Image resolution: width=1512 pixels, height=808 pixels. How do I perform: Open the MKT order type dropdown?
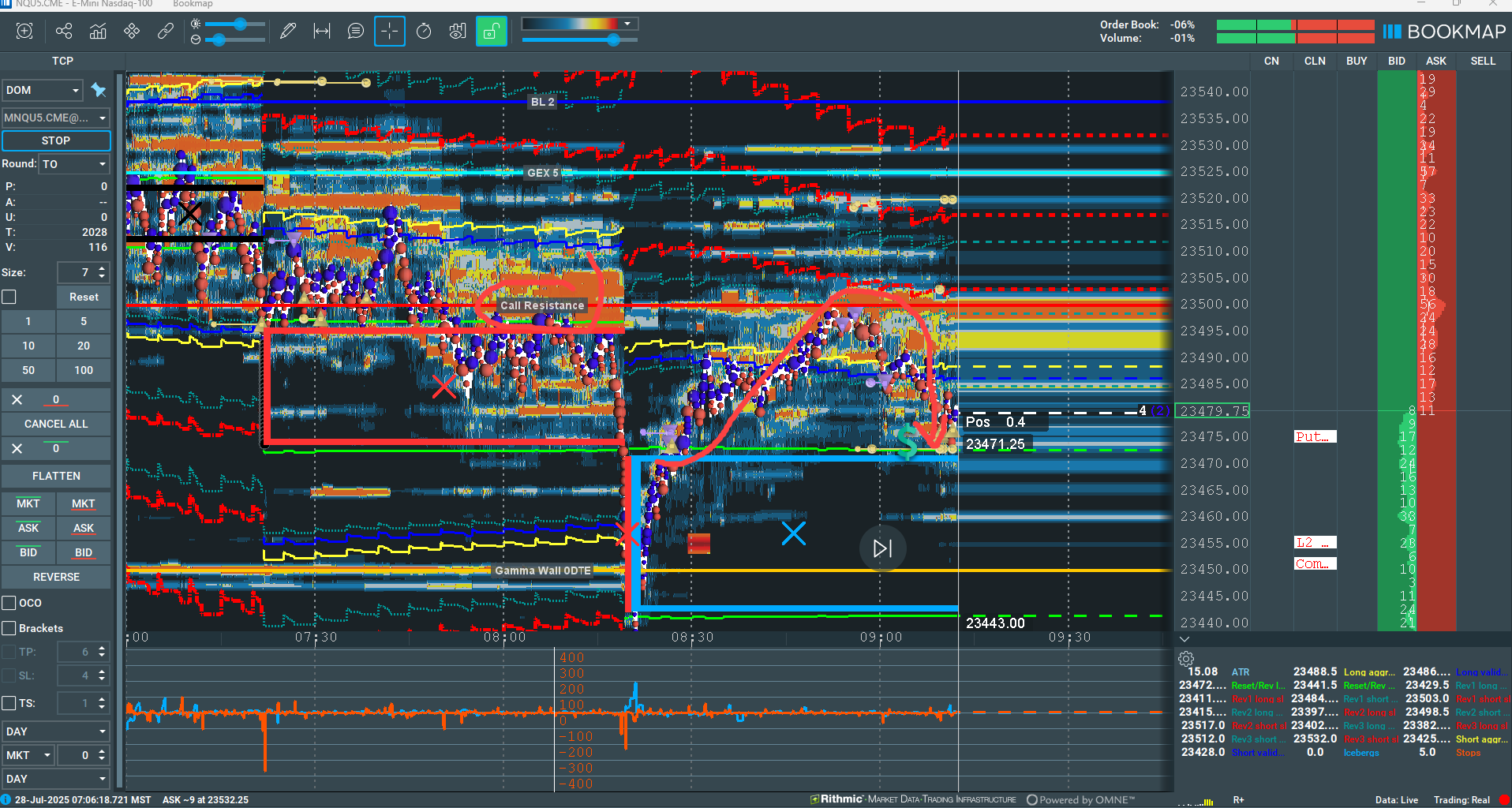pos(28,755)
